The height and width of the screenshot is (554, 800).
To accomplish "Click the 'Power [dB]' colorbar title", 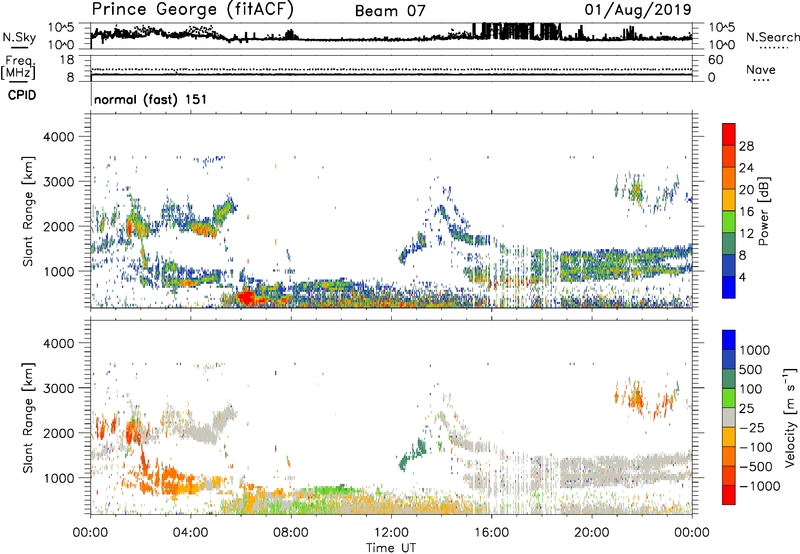I will (x=763, y=211).
